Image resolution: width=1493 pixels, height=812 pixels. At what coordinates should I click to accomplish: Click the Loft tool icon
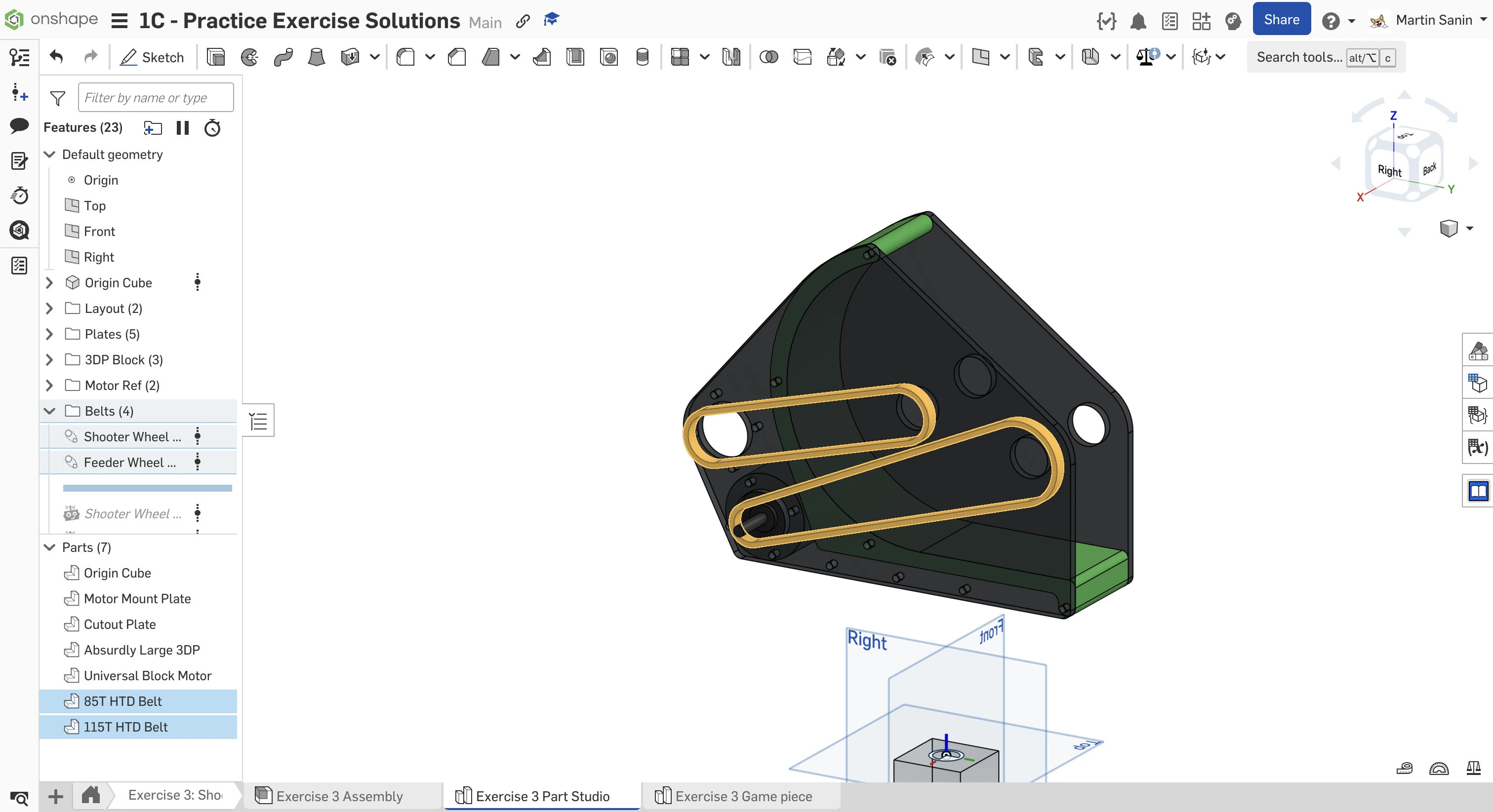pyautogui.click(x=316, y=57)
